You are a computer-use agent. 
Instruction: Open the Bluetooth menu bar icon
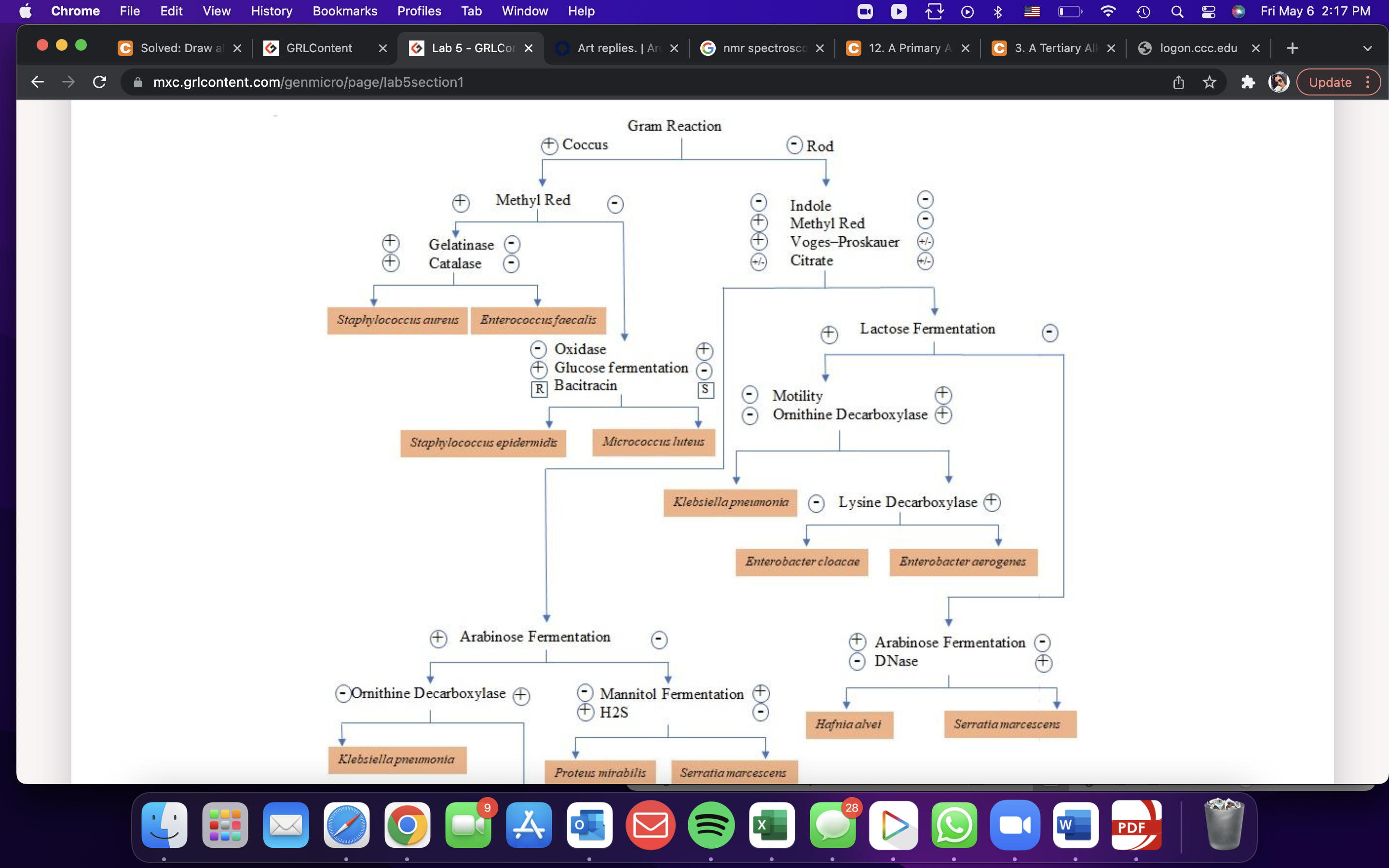coord(997,12)
